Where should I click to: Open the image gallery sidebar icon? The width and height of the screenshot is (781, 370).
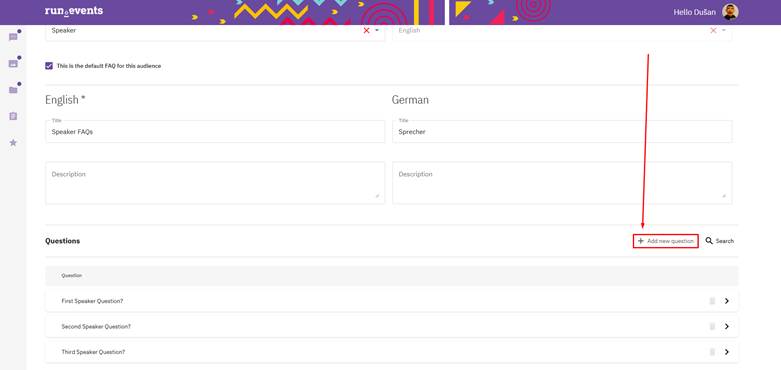[x=13, y=63]
